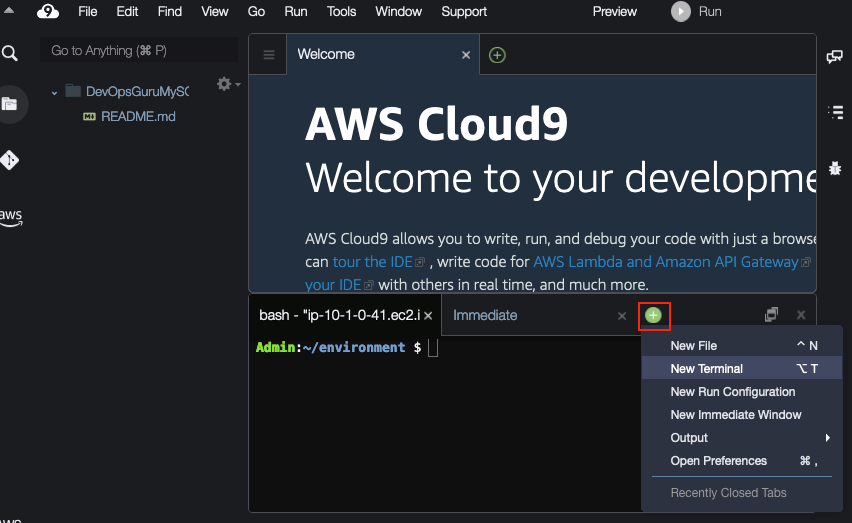Close the Immediate tab
852x523 pixels.
pyautogui.click(x=622, y=316)
